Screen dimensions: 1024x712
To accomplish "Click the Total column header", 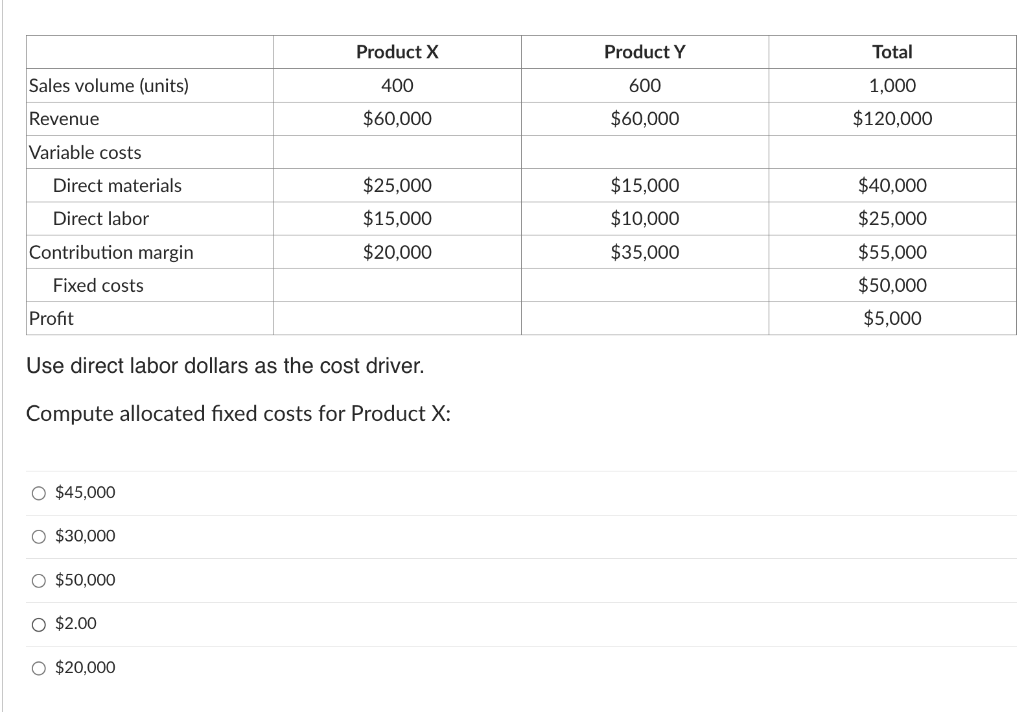I will click(x=892, y=52).
